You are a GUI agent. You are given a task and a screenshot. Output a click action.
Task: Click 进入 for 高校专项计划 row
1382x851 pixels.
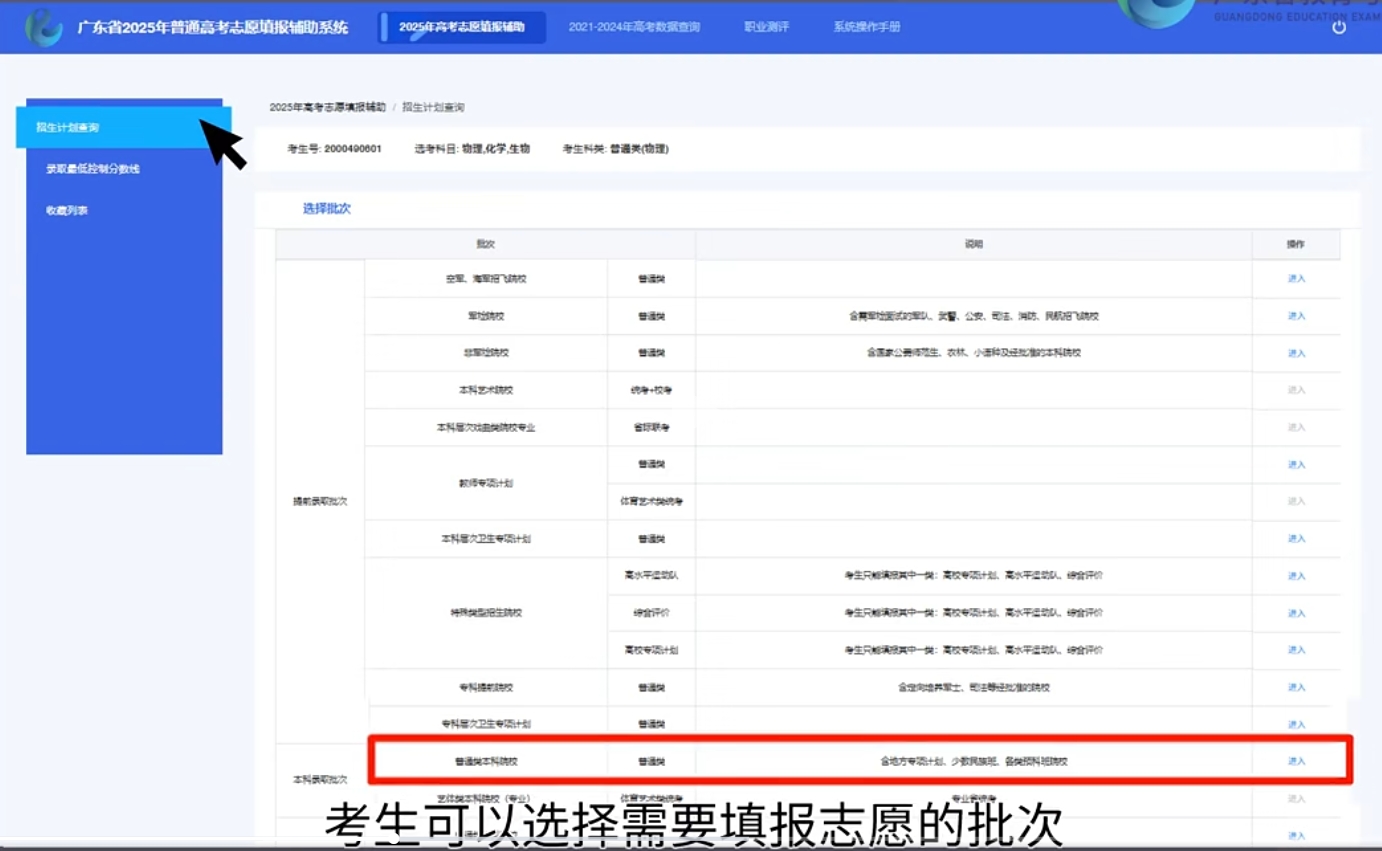(1296, 650)
